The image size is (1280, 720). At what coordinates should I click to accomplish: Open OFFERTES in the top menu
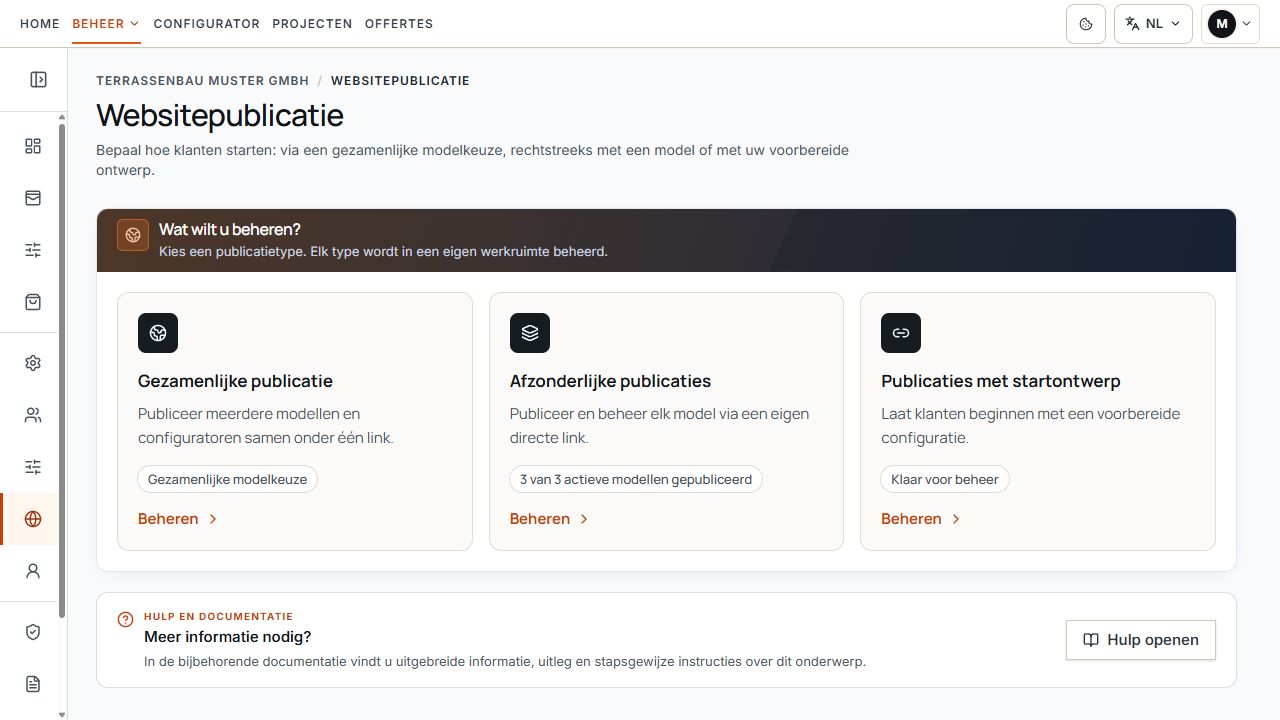(x=399, y=24)
